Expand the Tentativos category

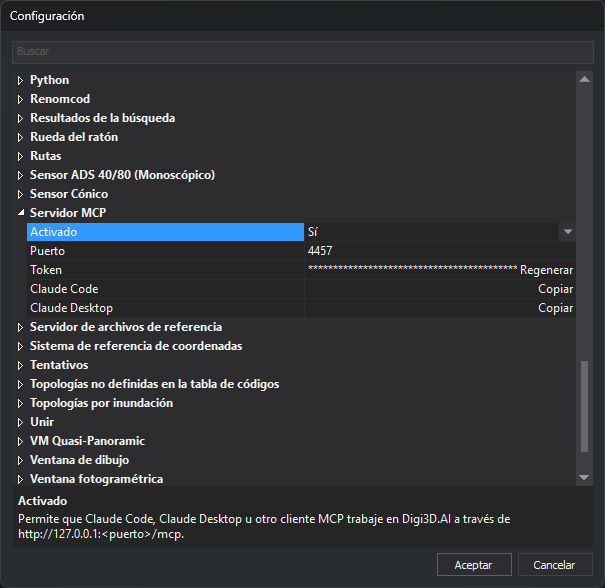pyautogui.click(x=20, y=365)
